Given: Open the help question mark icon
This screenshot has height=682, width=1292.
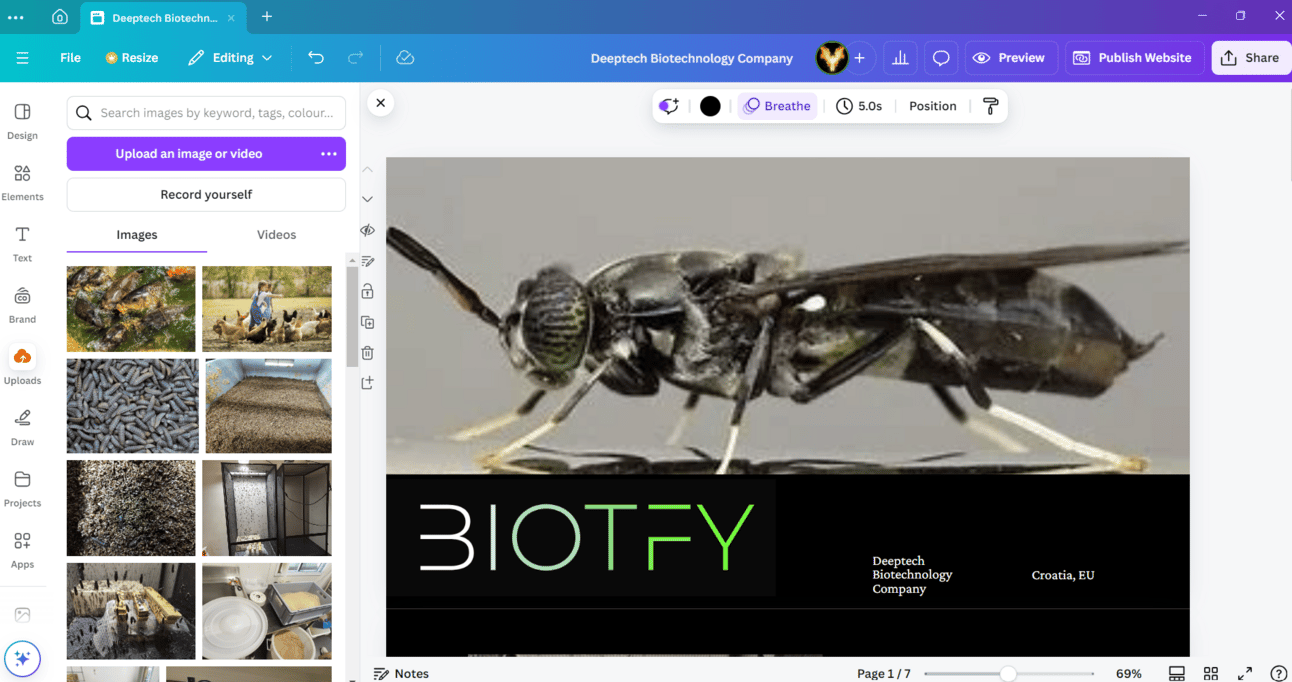Looking at the screenshot, I should (1278, 673).
